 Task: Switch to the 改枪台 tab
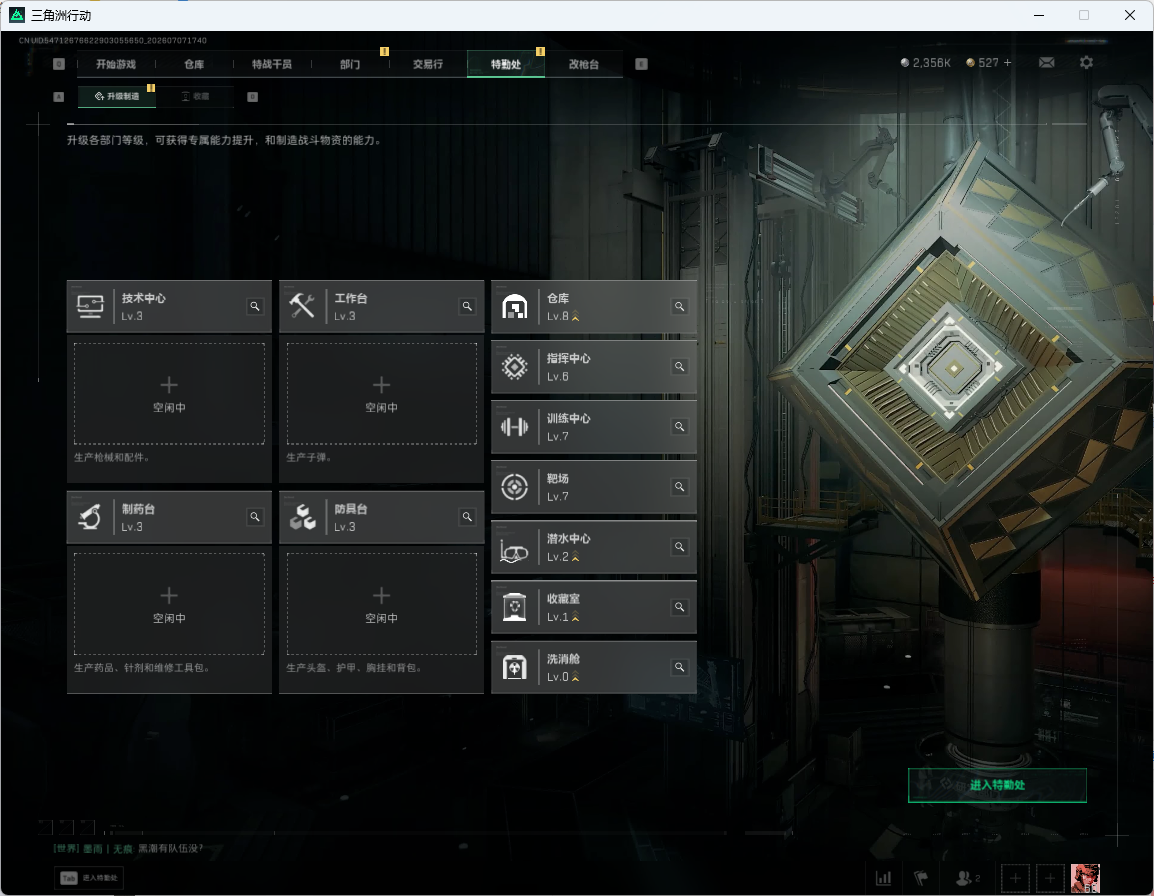pyautogui.click(x=584, y=64)
